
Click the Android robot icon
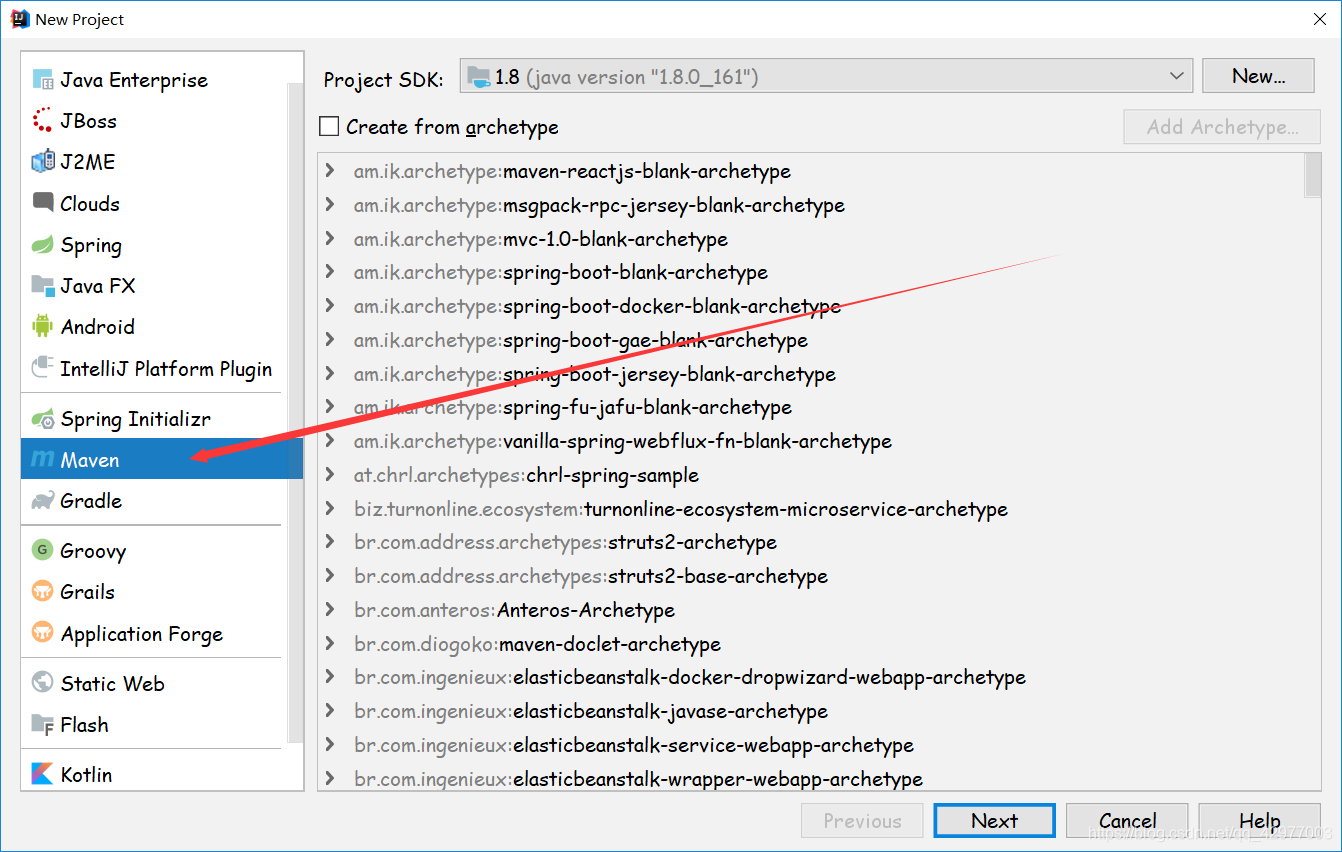(x=42, y=327)
